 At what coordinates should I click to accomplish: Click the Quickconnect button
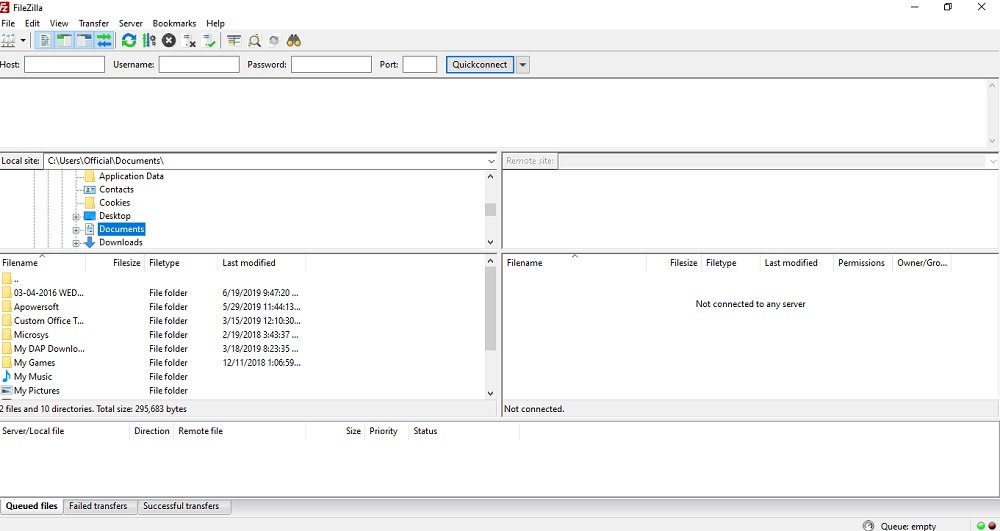tap(480, 64)
